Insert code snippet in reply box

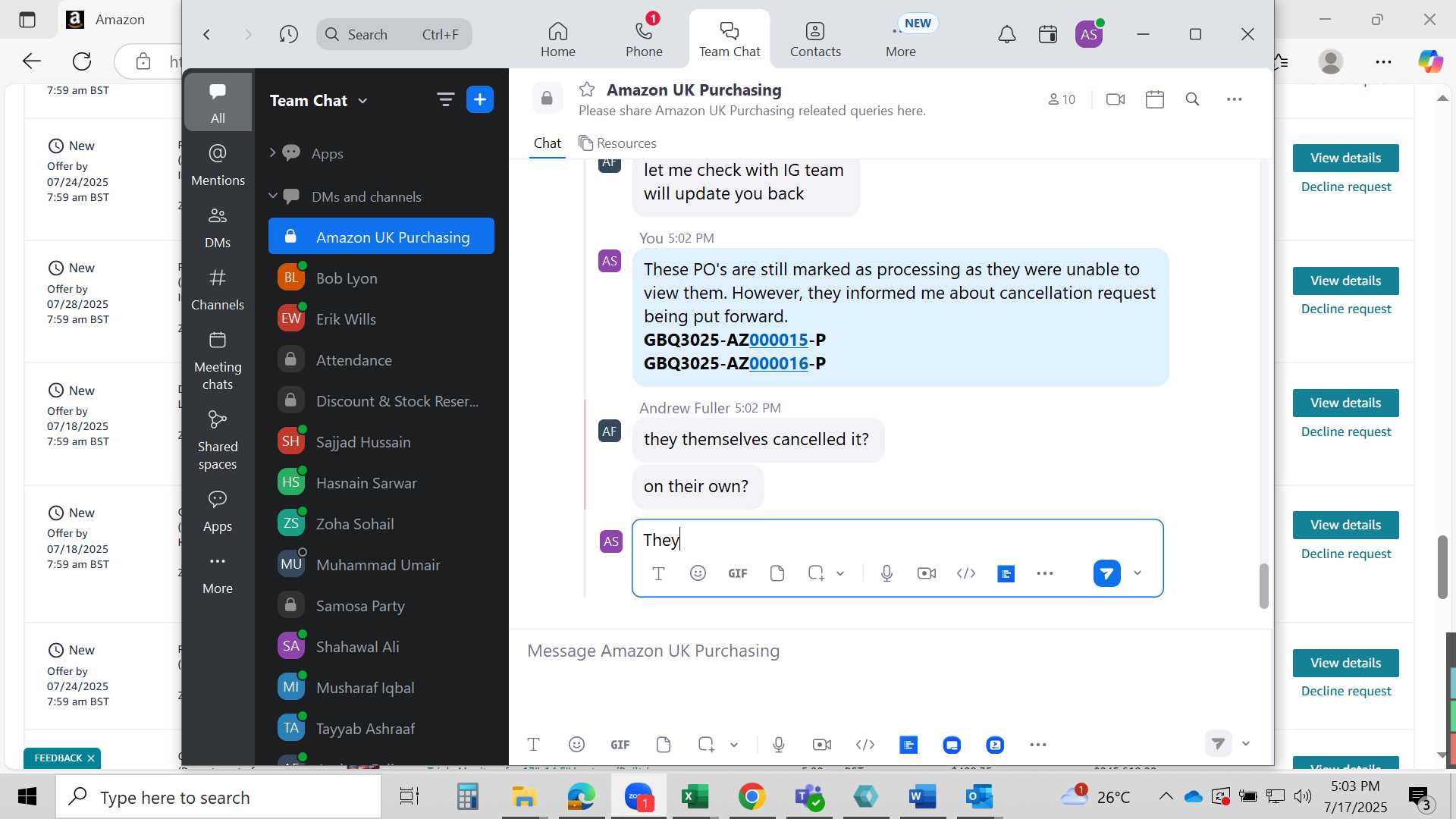click(x=965, y=573)
